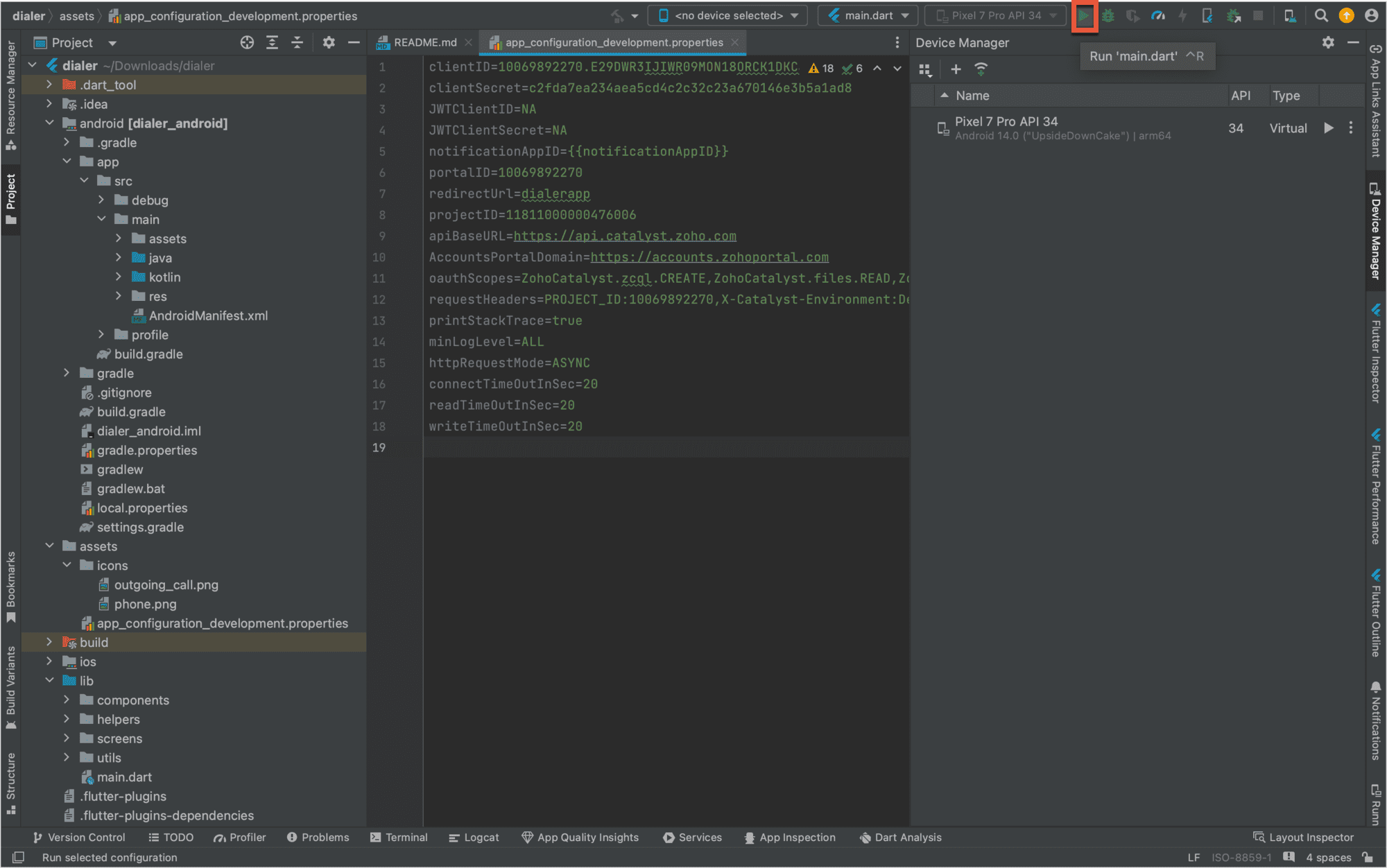Toggle the Notifications side panel

[x=1376, y=721]
